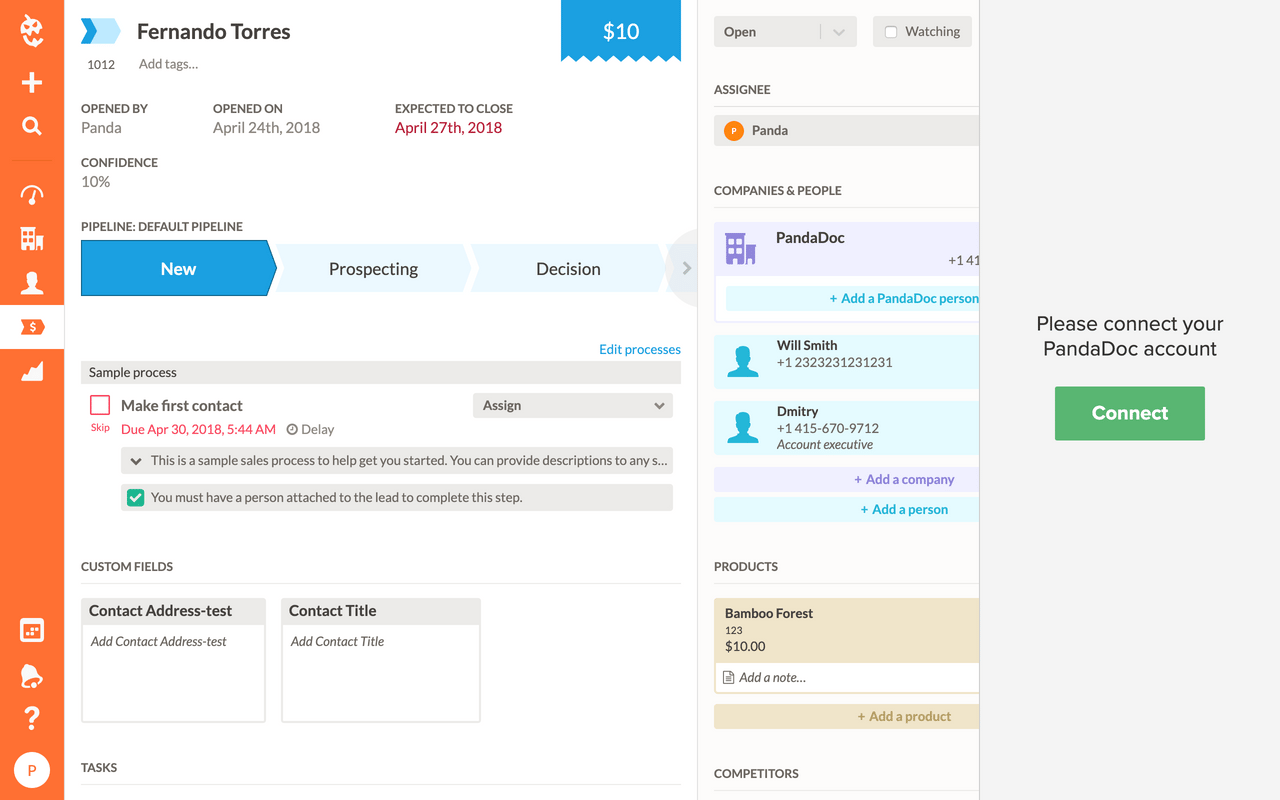Click Add a PandaDoc person link

(904, 298)
